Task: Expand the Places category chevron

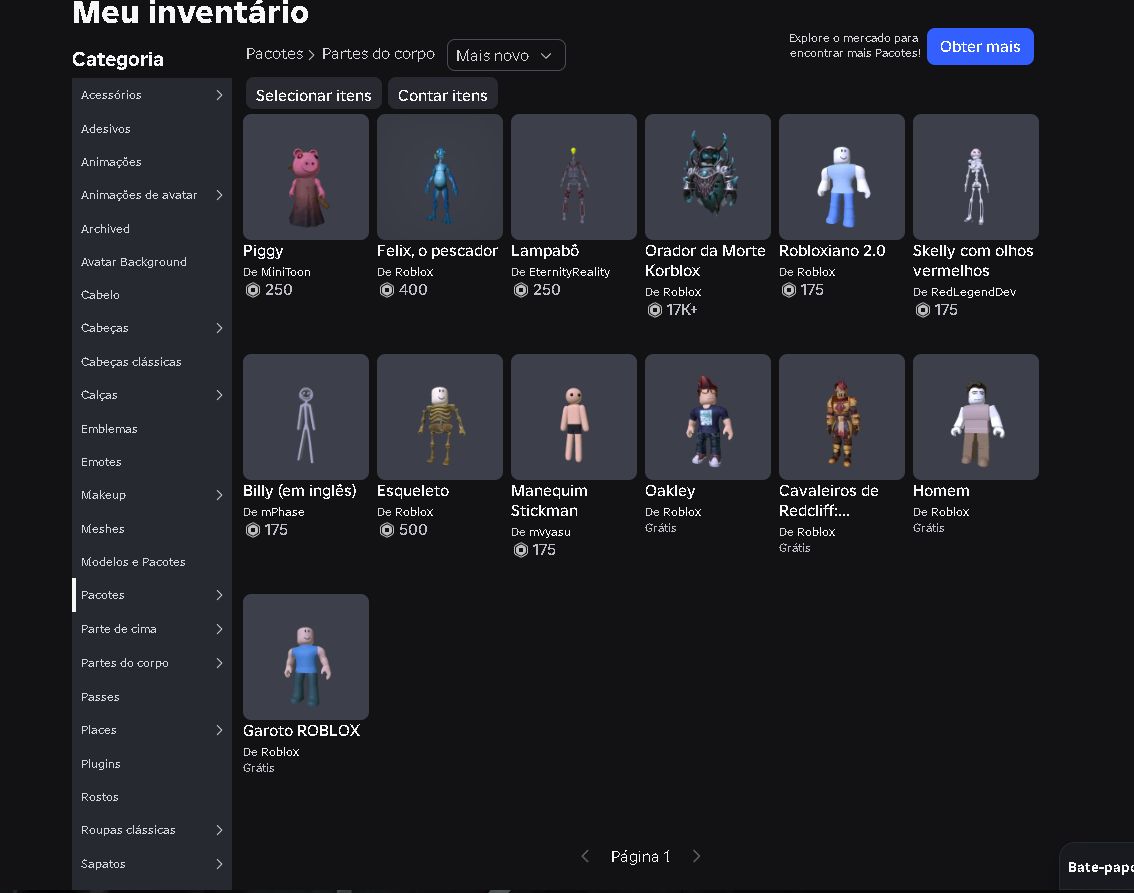Action: click(x=219, y=730)
